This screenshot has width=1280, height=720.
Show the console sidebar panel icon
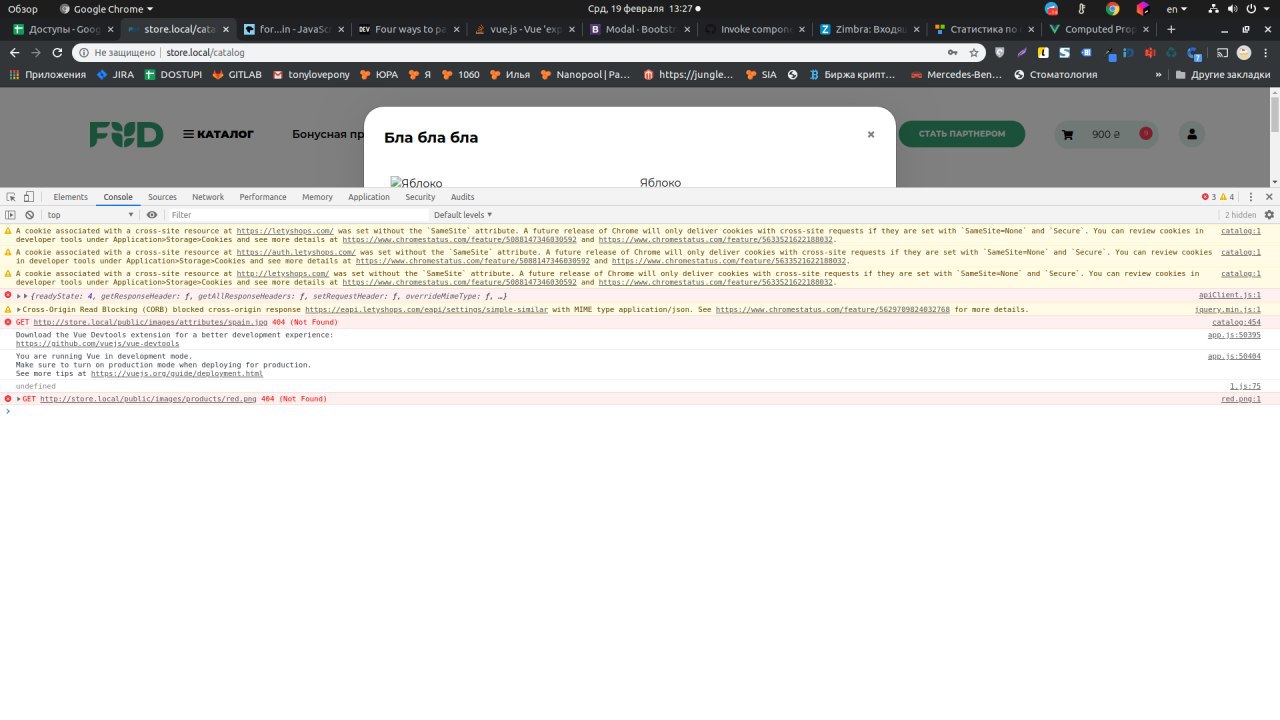11,215
